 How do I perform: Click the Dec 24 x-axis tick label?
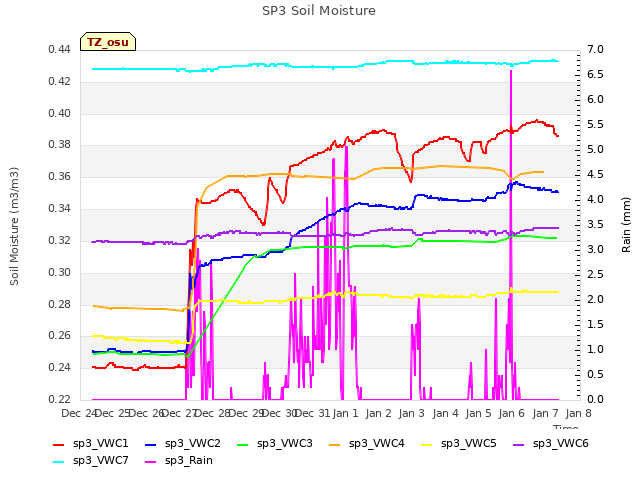pyautogui.click(x=78, y=413)
